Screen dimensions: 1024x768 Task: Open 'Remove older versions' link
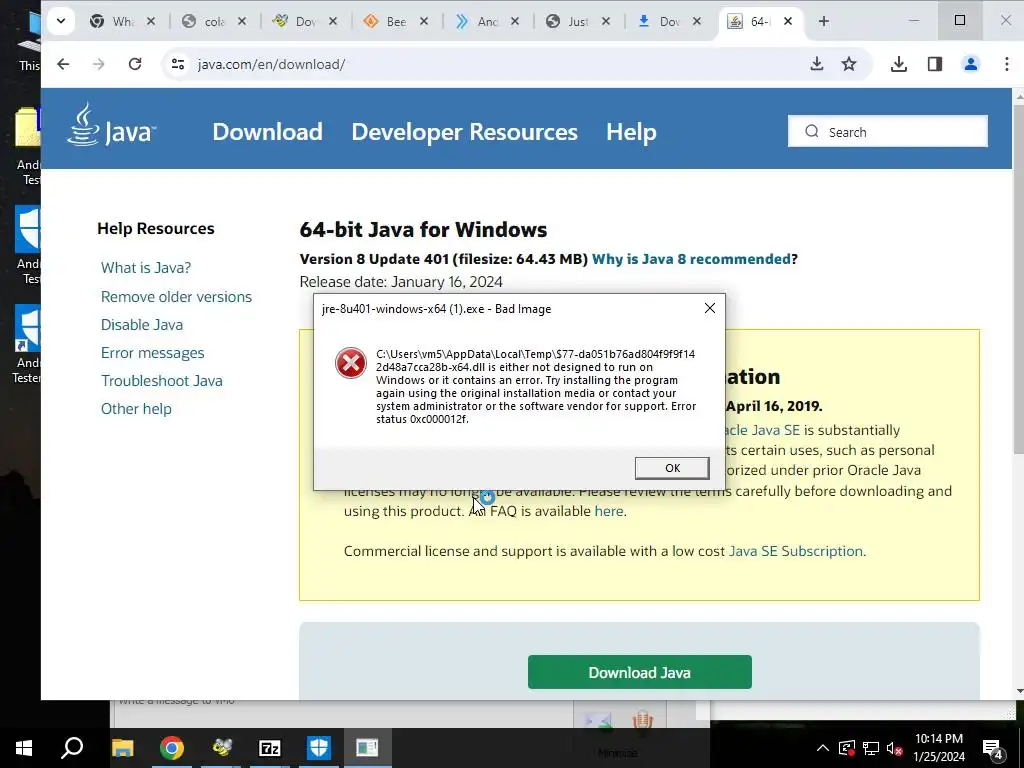coord(176,296)
